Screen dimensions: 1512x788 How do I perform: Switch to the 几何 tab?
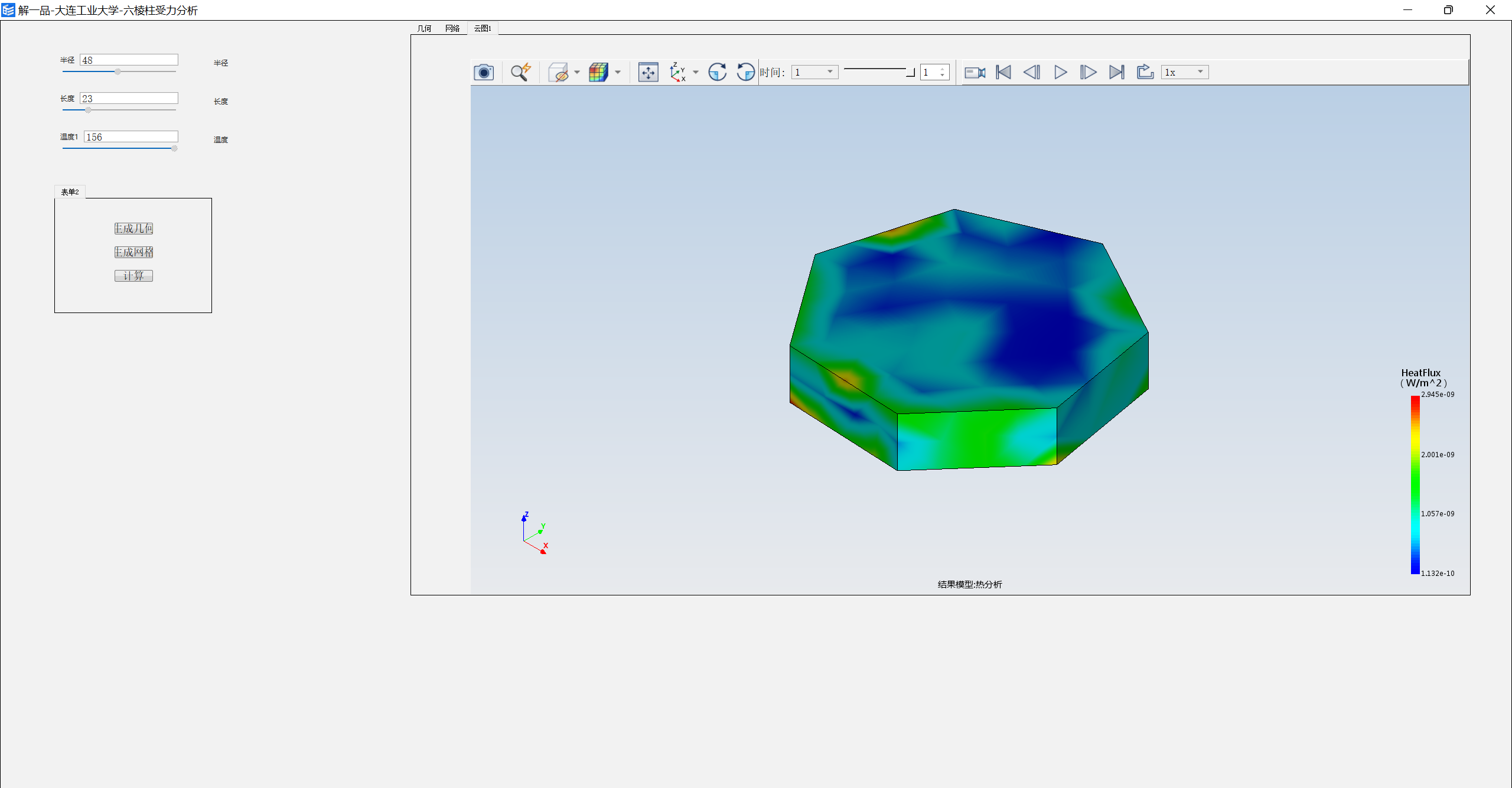[x=424, y=28]
